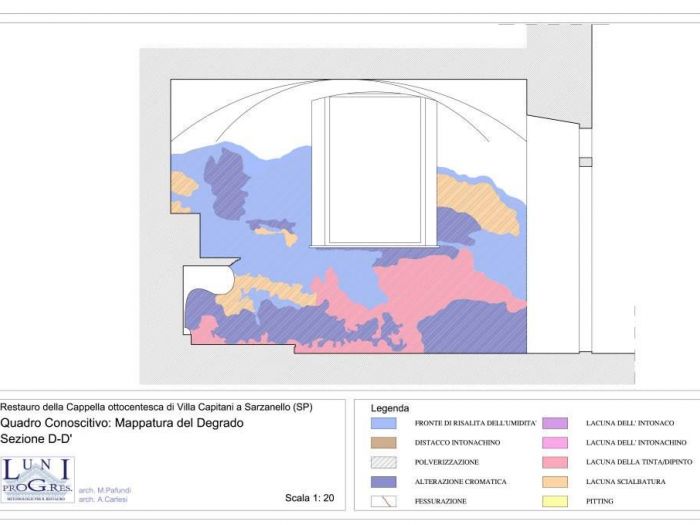Screen dimensions: 700x525
Task: Click the Lacuna Scialbatura orange swatch
Action: click(x=554, y=481)
